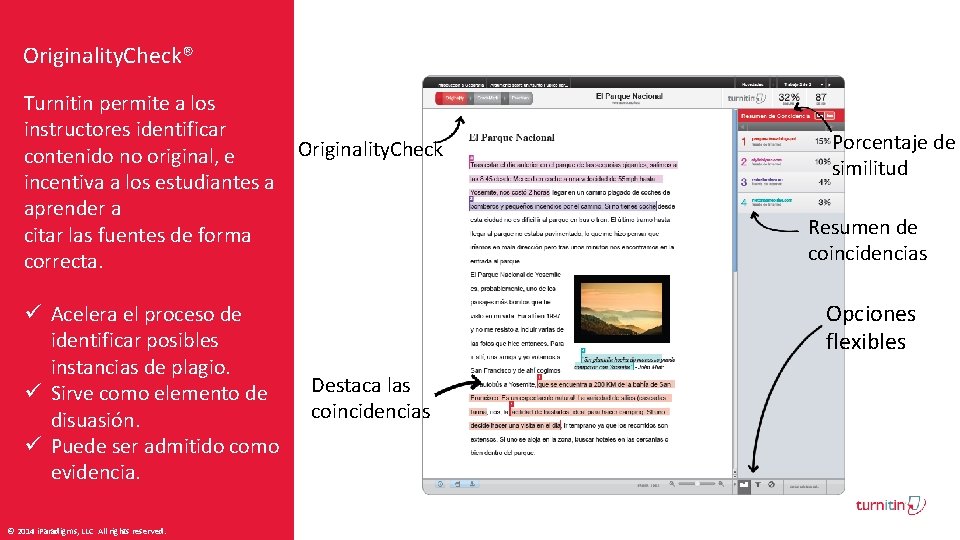
Task: Click the document heading El Parque Nacional
Action: 511,138
